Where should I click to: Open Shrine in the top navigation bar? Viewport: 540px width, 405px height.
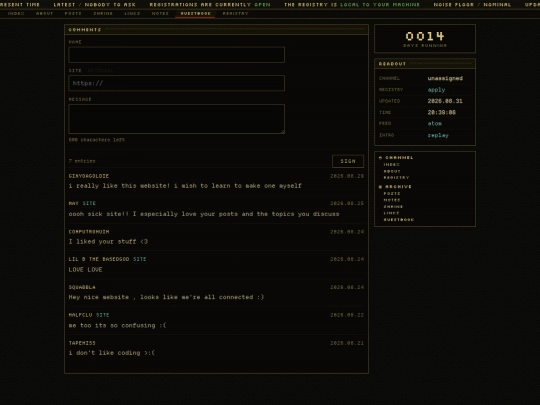click(x=103, y=13)
